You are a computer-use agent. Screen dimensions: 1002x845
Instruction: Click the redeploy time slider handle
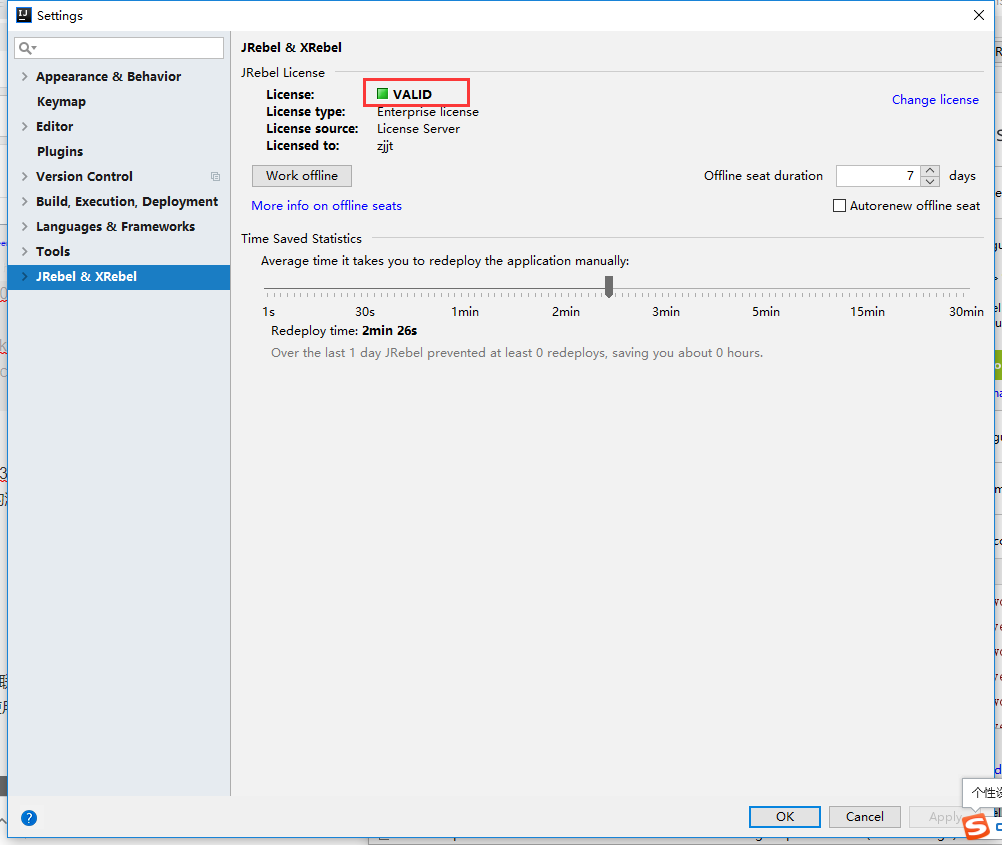click(609, 286)
